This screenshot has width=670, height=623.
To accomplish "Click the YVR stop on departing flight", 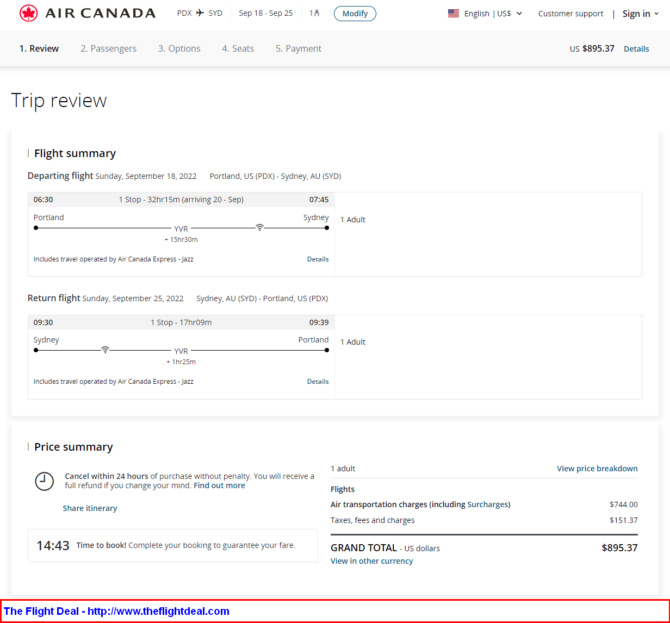I will click(x=181, y=229).
